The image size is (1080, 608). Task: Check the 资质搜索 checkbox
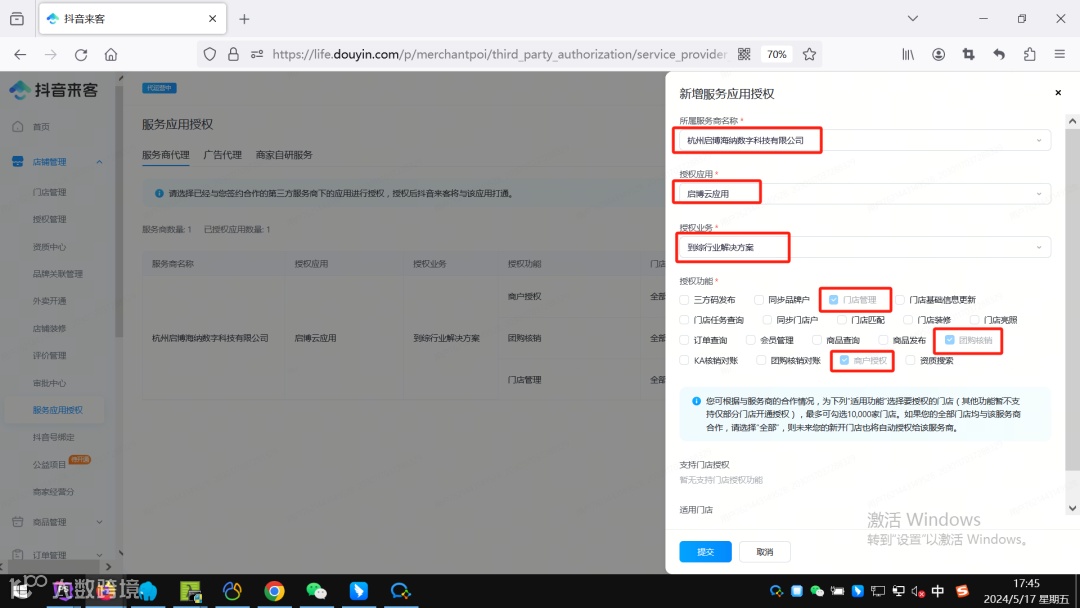pyautogui.click(x=910, y=360)
